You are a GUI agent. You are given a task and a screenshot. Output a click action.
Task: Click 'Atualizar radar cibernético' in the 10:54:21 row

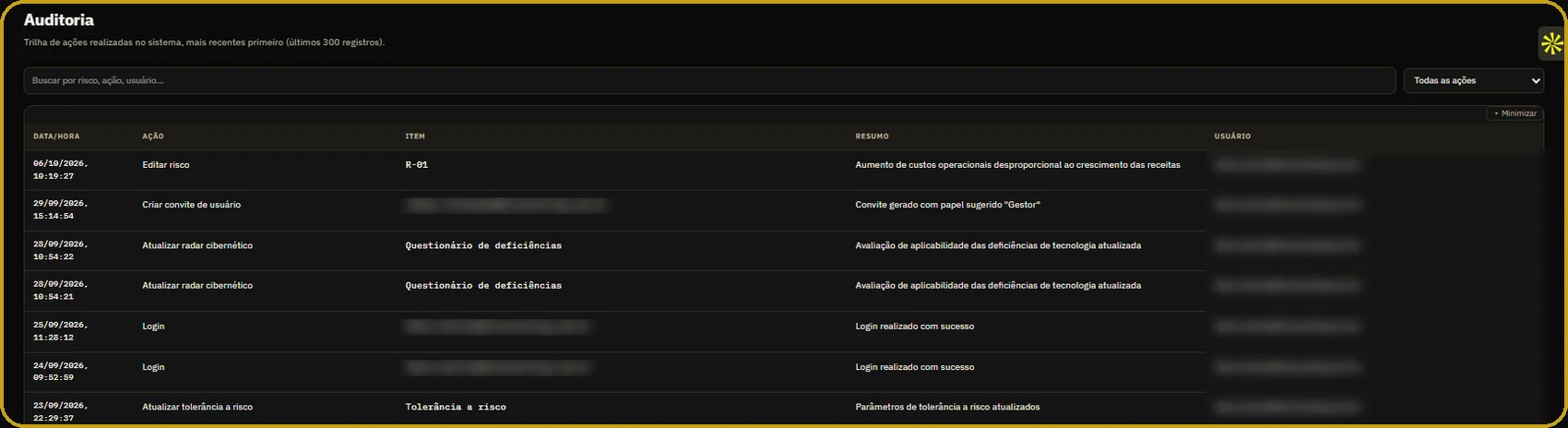click(x=197, y=286)
